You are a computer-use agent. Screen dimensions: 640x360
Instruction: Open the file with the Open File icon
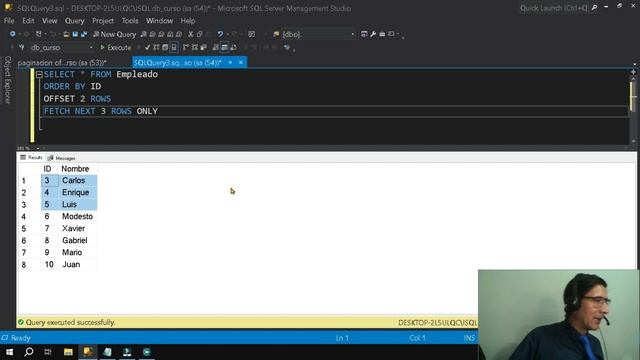(66, 34)
